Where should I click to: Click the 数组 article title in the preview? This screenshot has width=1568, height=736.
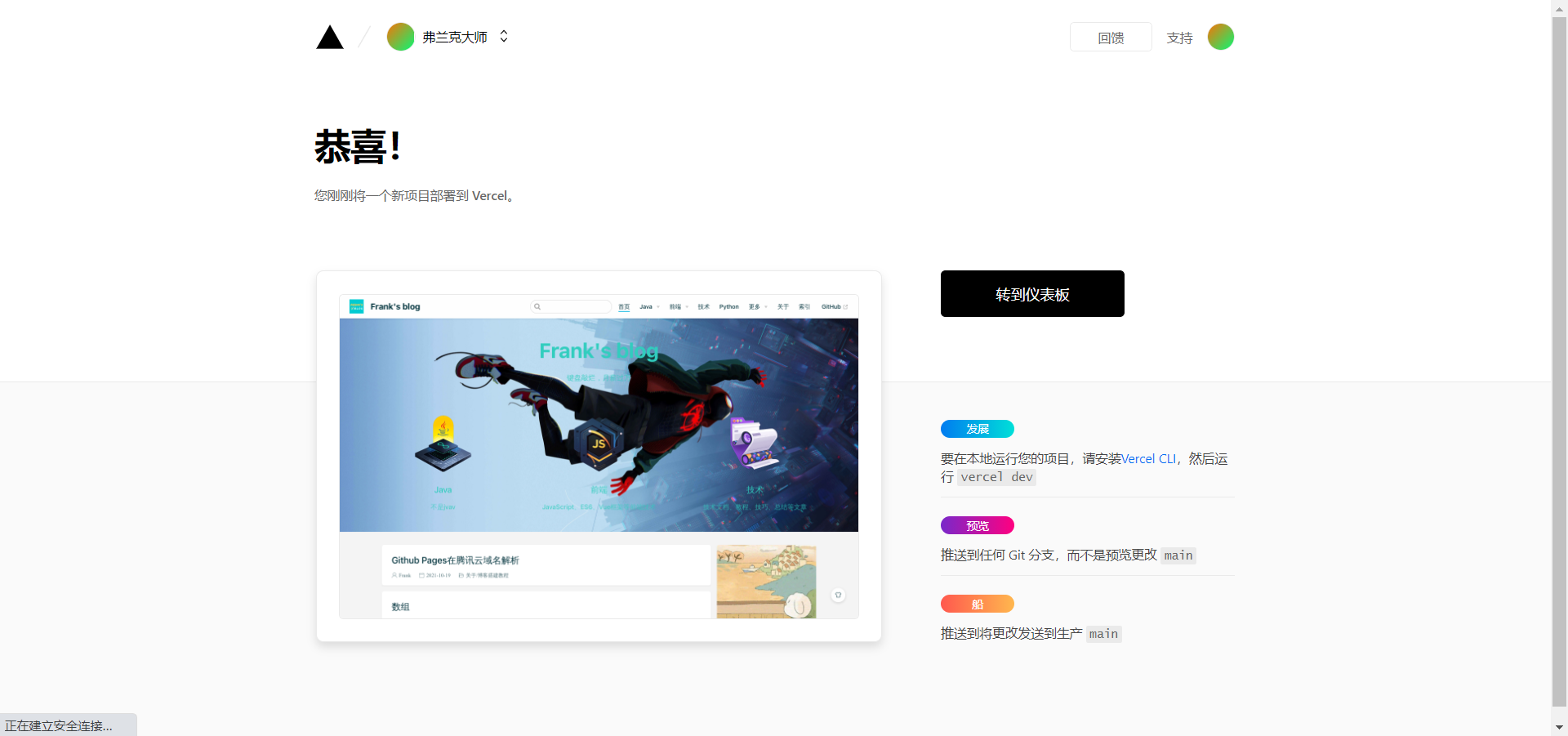[400, 607]
